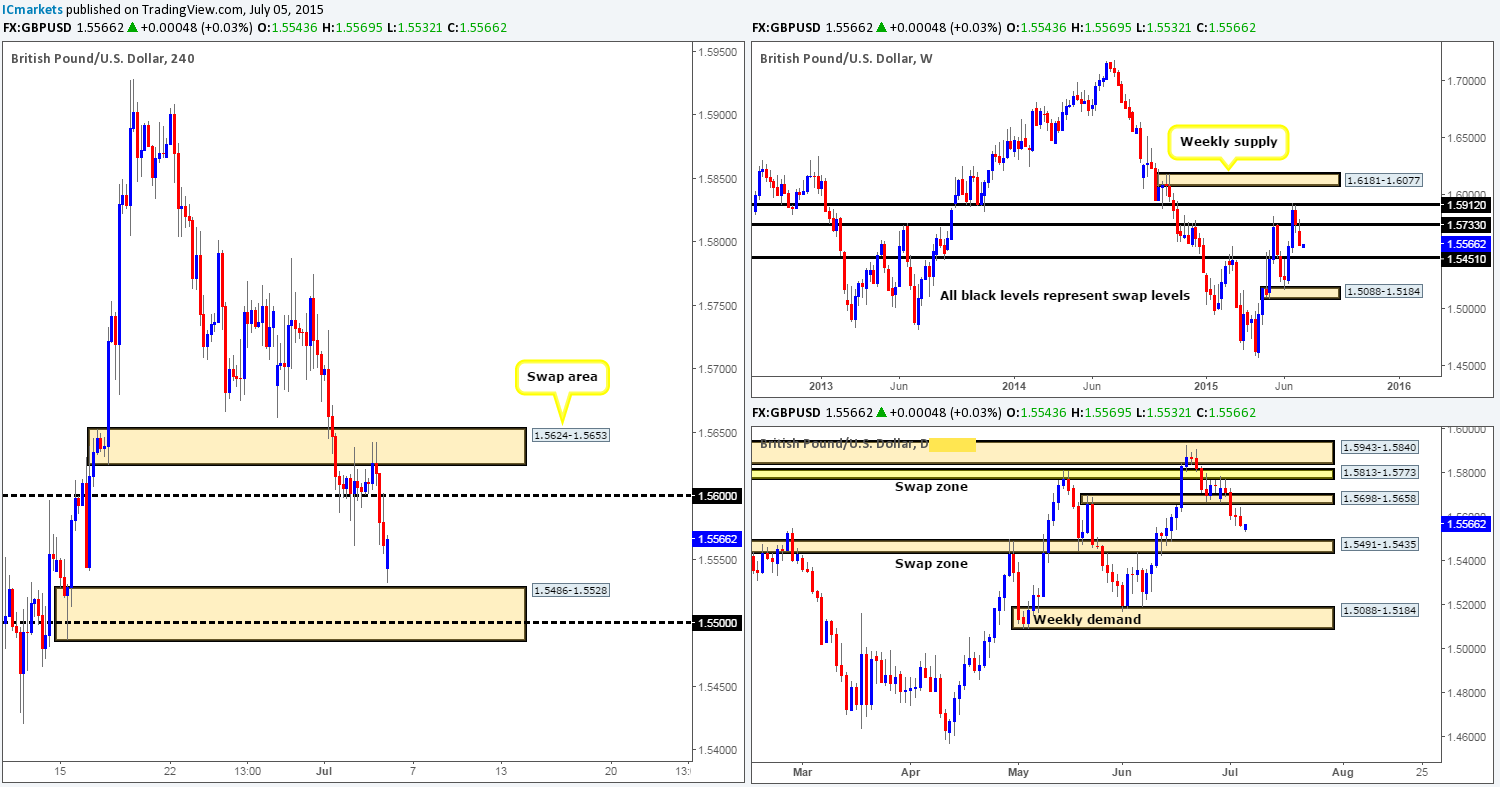Image resolution: width=1500 pixels, height=787 pixels.
Task: Click blue current price tag on 240 chart
Action: pos(716,538)
